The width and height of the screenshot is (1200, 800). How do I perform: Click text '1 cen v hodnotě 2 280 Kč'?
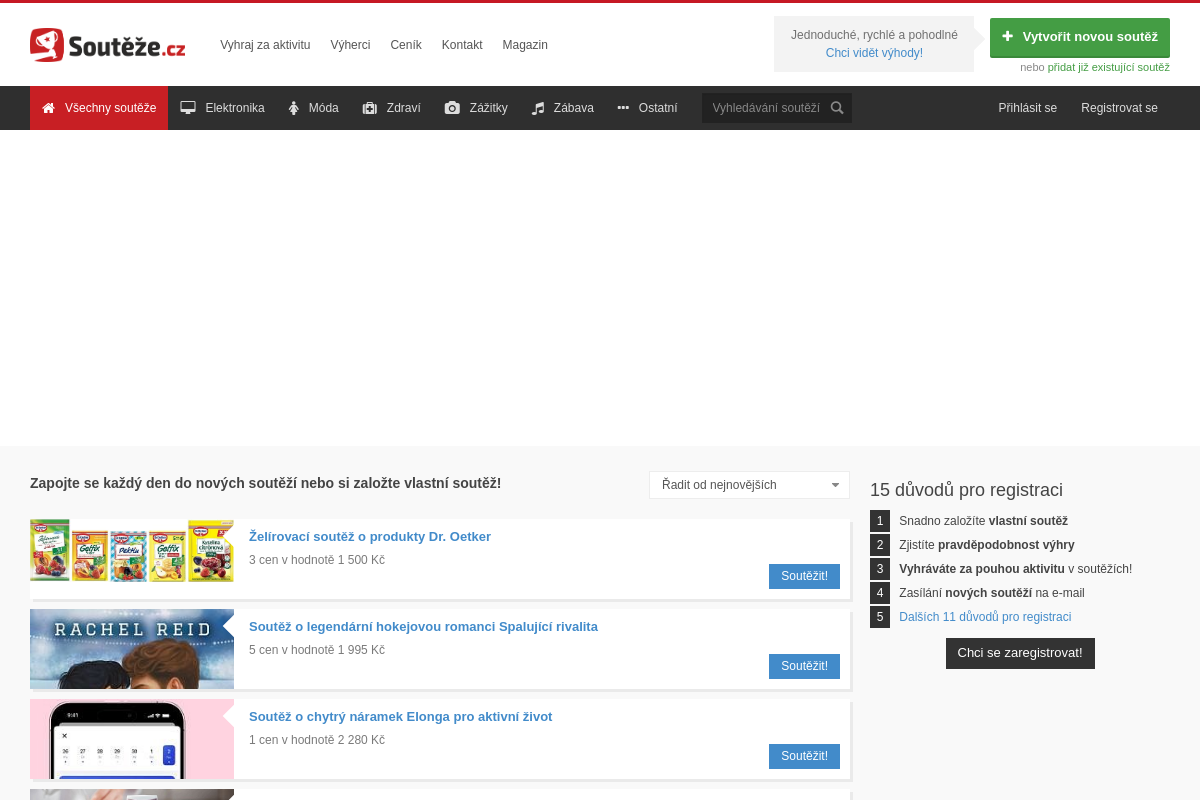tap(317, 740)
